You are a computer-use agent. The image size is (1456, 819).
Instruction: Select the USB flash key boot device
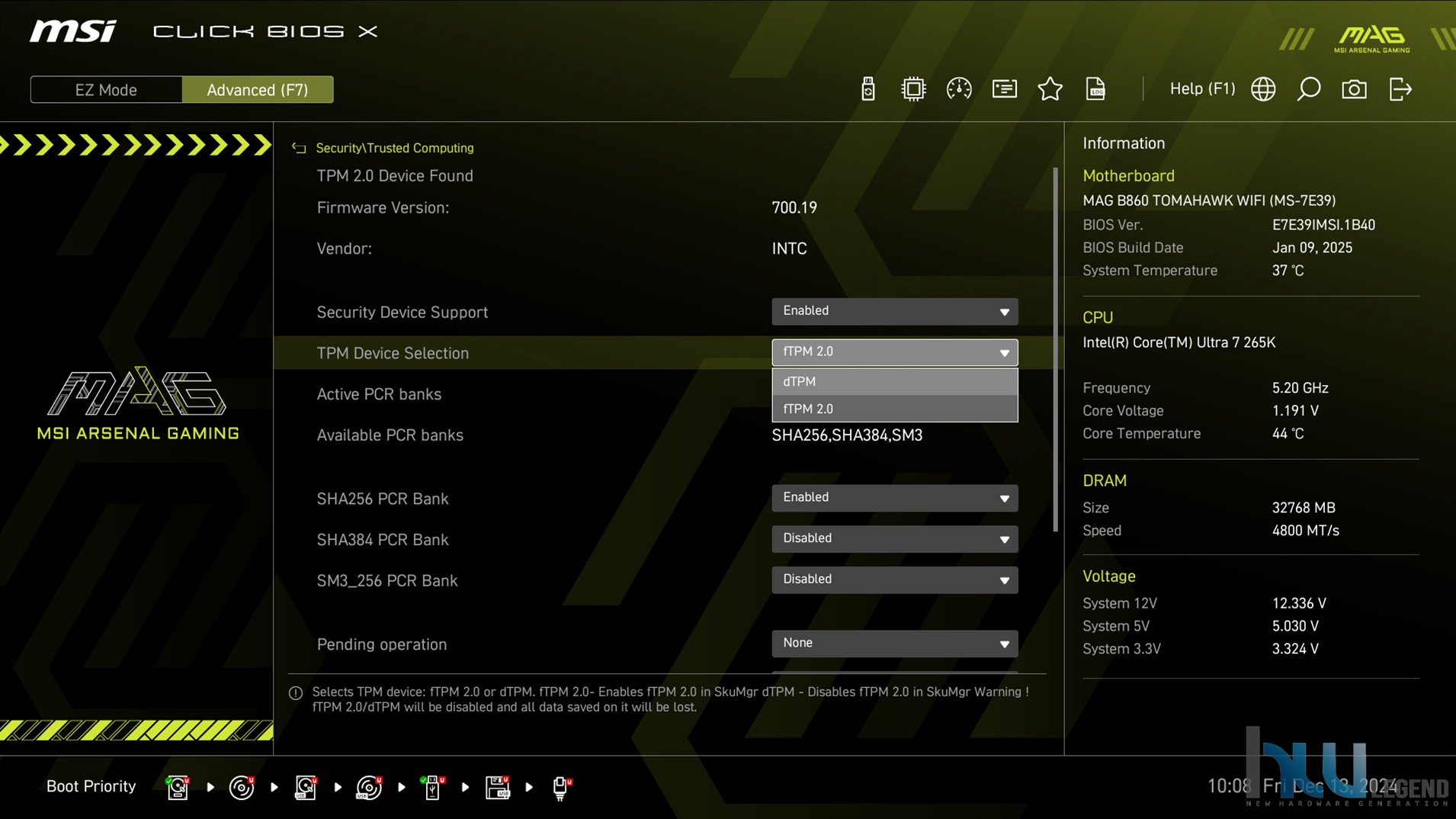433,787
